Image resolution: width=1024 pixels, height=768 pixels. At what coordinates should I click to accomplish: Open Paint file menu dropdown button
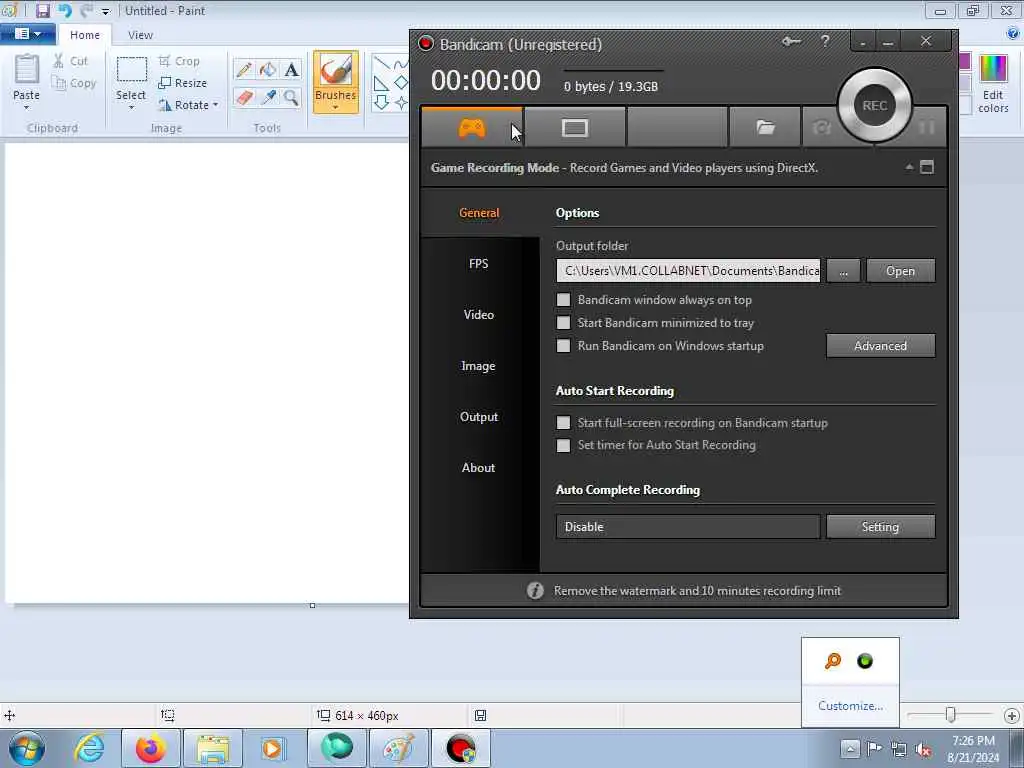(27, 34)
